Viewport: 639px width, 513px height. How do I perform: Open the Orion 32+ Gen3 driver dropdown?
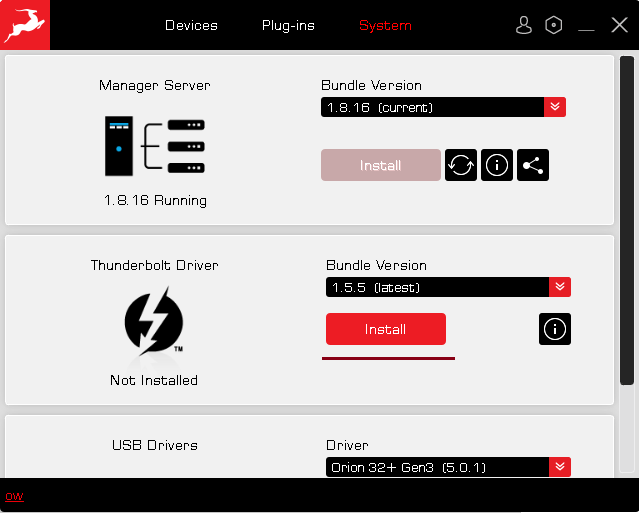[x=448, y=467]
